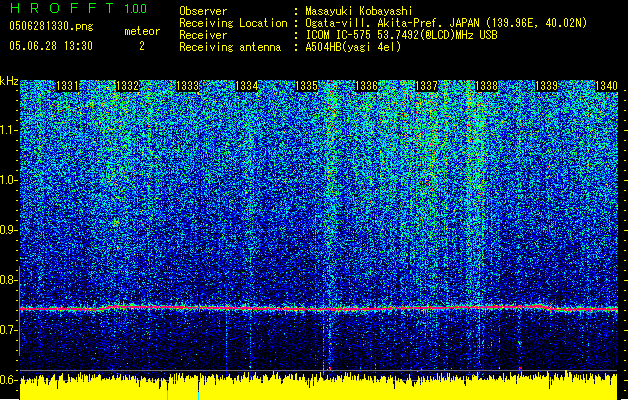The width and height of the screenshot is (629, 400).
Task: Click the Observer field label
Action: click(x=203, y=11)
